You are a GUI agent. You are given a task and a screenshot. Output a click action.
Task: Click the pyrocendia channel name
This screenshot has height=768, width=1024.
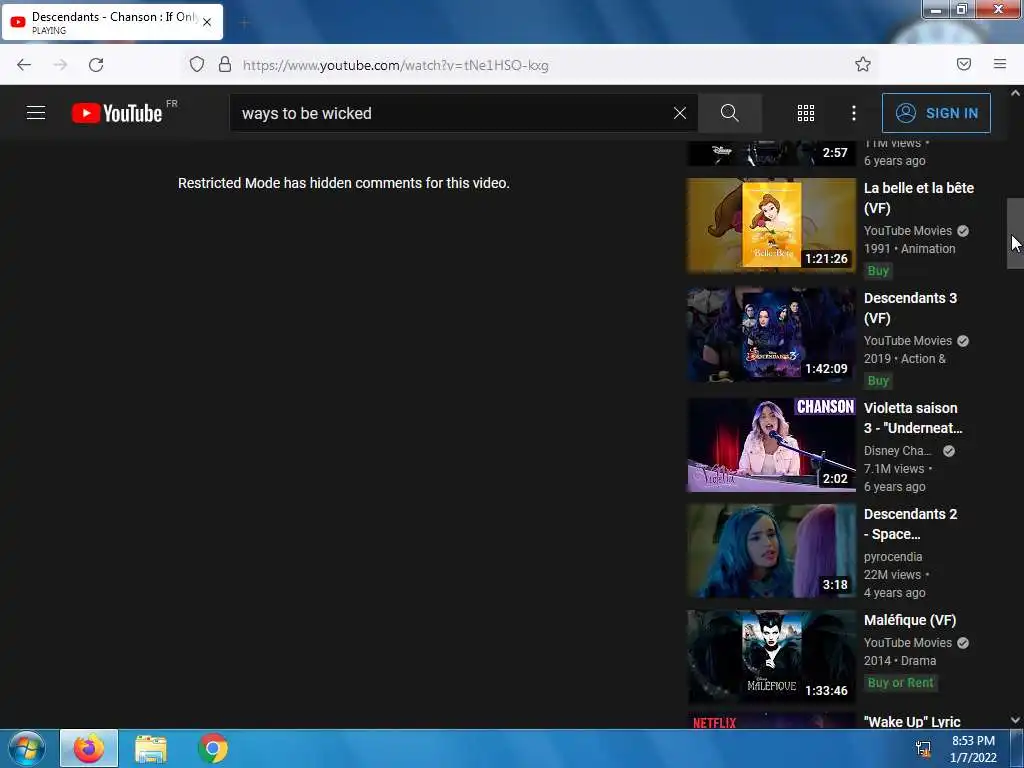893,557
